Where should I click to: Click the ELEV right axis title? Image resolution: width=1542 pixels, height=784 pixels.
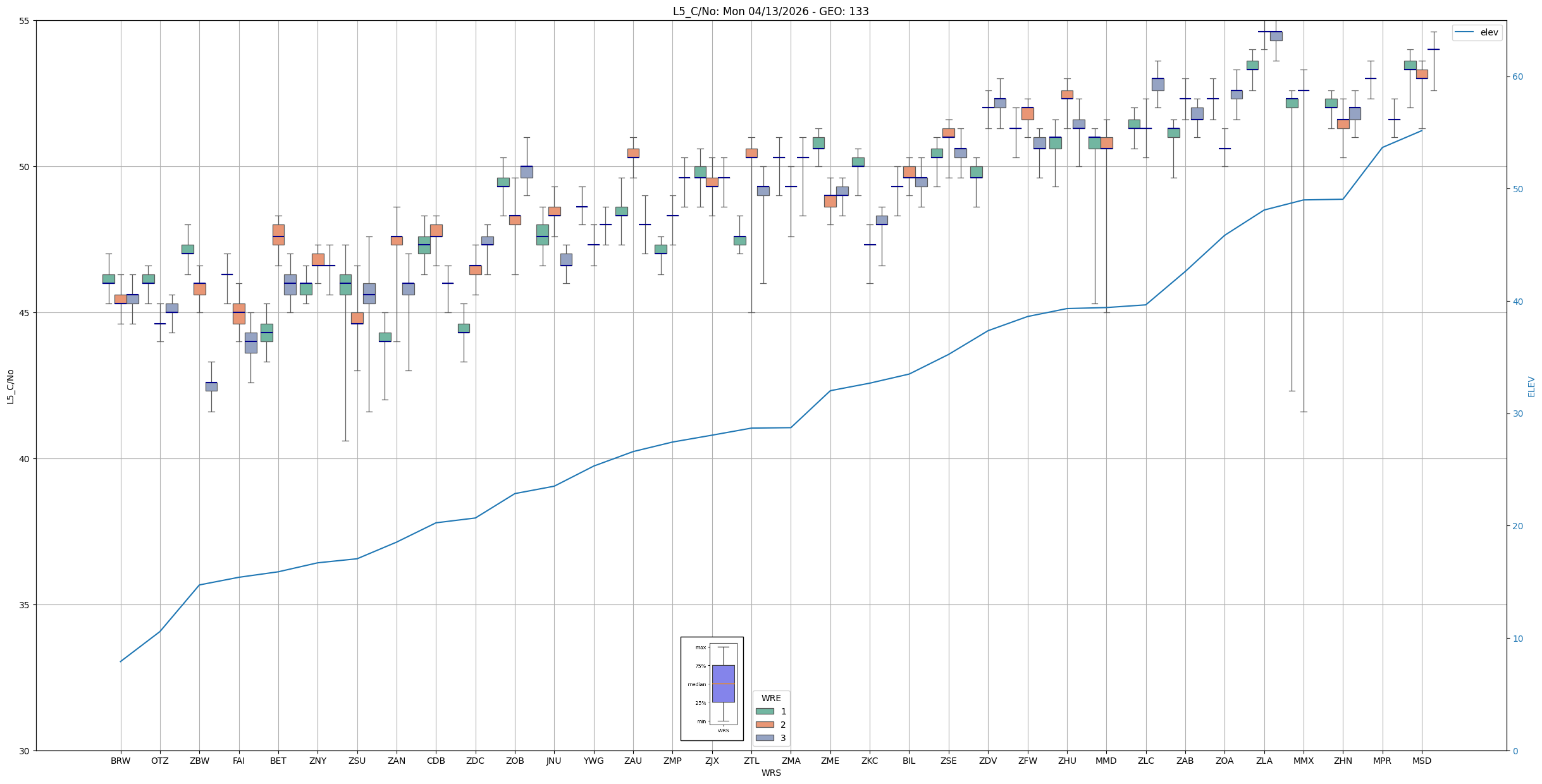1531,386
